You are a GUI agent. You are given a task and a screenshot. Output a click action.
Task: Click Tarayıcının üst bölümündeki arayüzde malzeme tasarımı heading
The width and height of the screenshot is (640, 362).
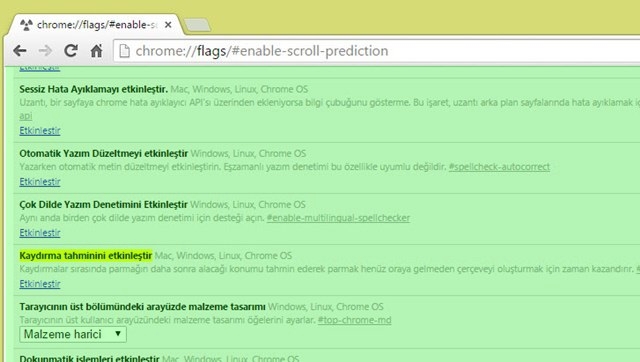[x=142, y=306]
